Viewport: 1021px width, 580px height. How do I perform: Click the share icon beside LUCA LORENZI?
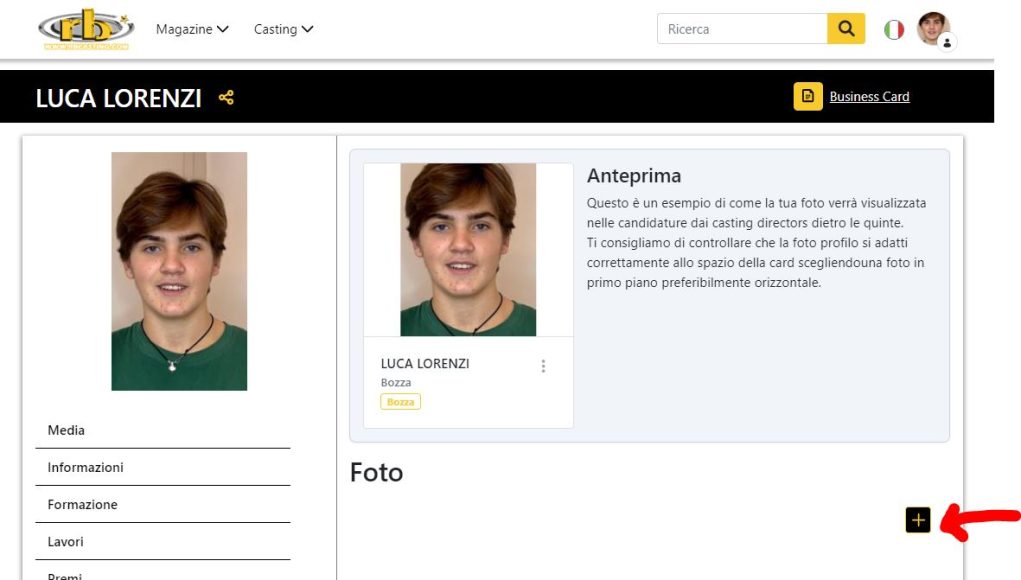click(x=226, y=98)
